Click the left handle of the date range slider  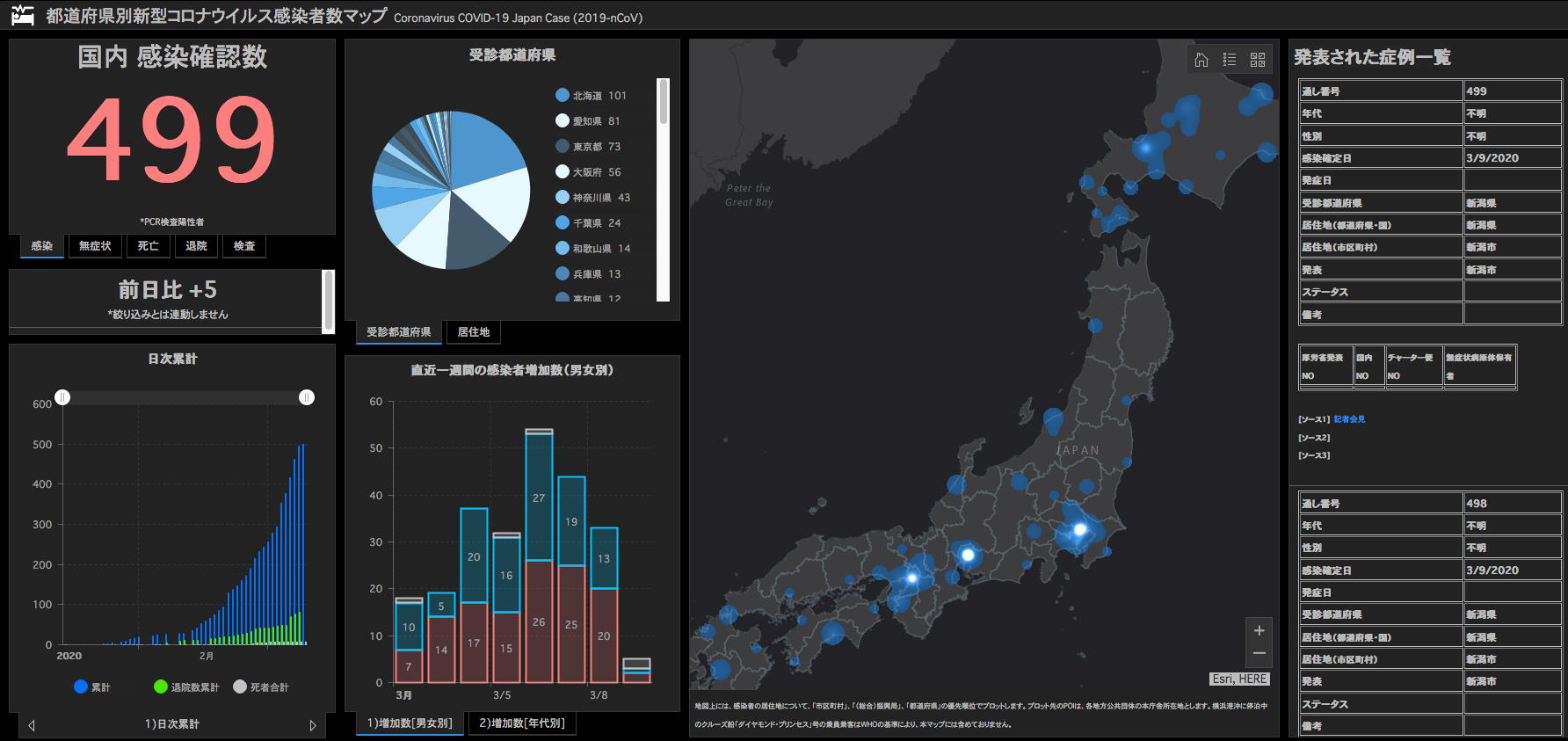coord(62,397)
